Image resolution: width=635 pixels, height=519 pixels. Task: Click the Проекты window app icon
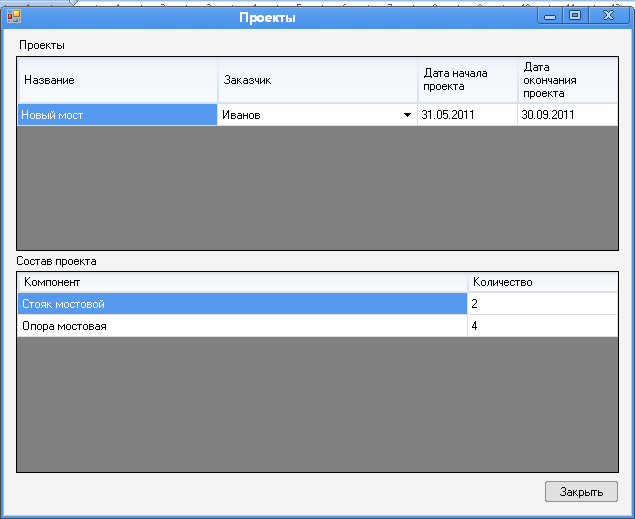pyautogui.click(x=14, y=16)
